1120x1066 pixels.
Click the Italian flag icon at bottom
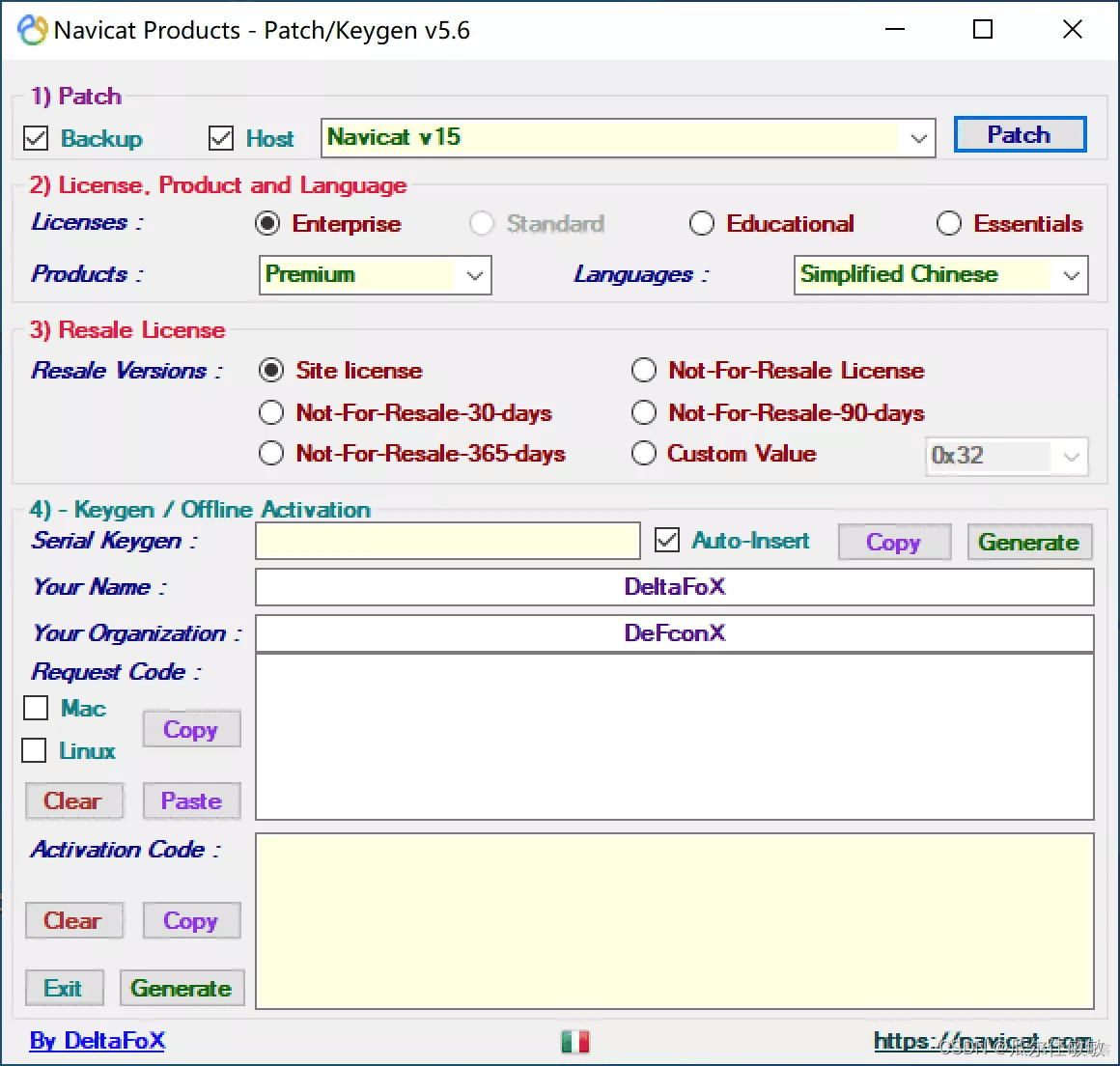tap(574, 1041)
